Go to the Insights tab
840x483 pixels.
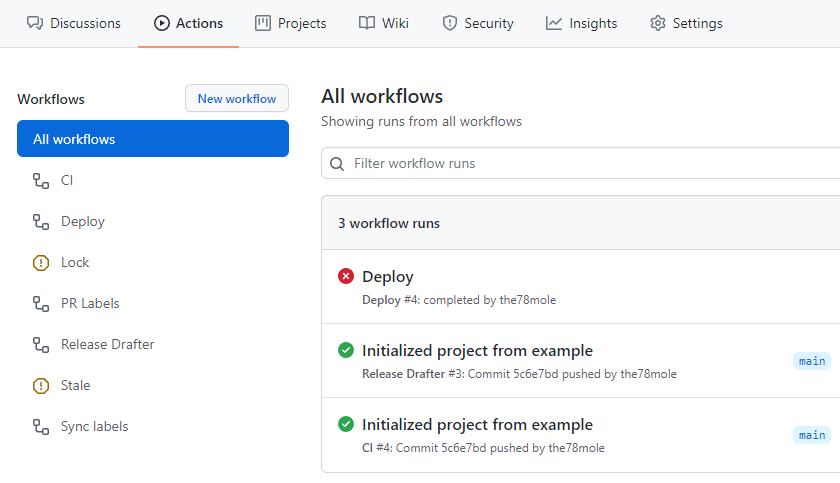tap(582, 23)
